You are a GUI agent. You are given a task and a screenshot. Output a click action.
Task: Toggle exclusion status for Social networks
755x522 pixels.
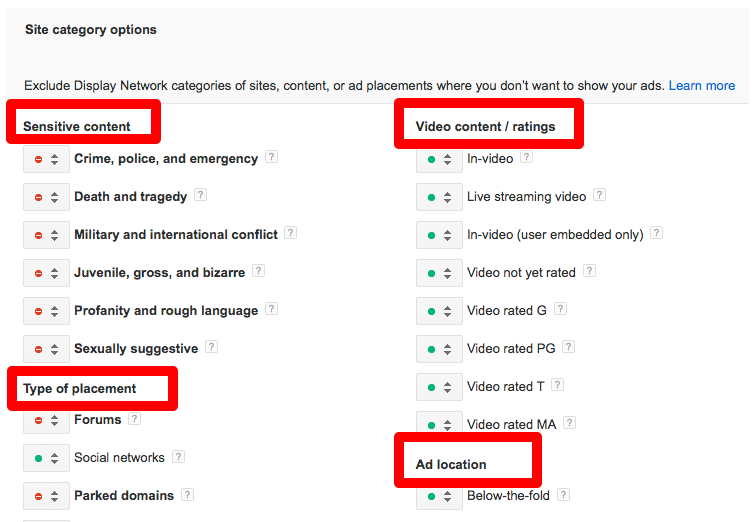click(46, 459)
